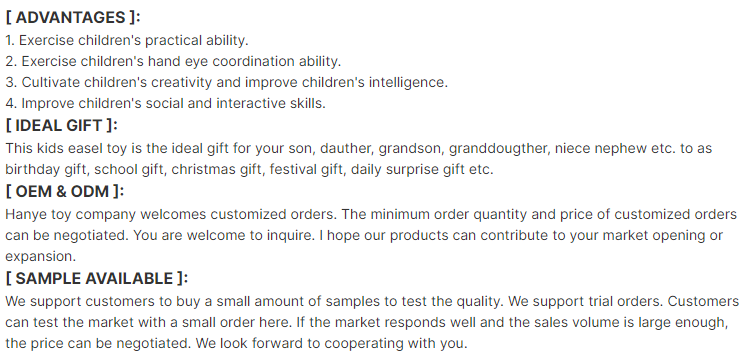Click the IDEAL GIFT heading
The image size is (756, 362).
(x=62, y=126)
